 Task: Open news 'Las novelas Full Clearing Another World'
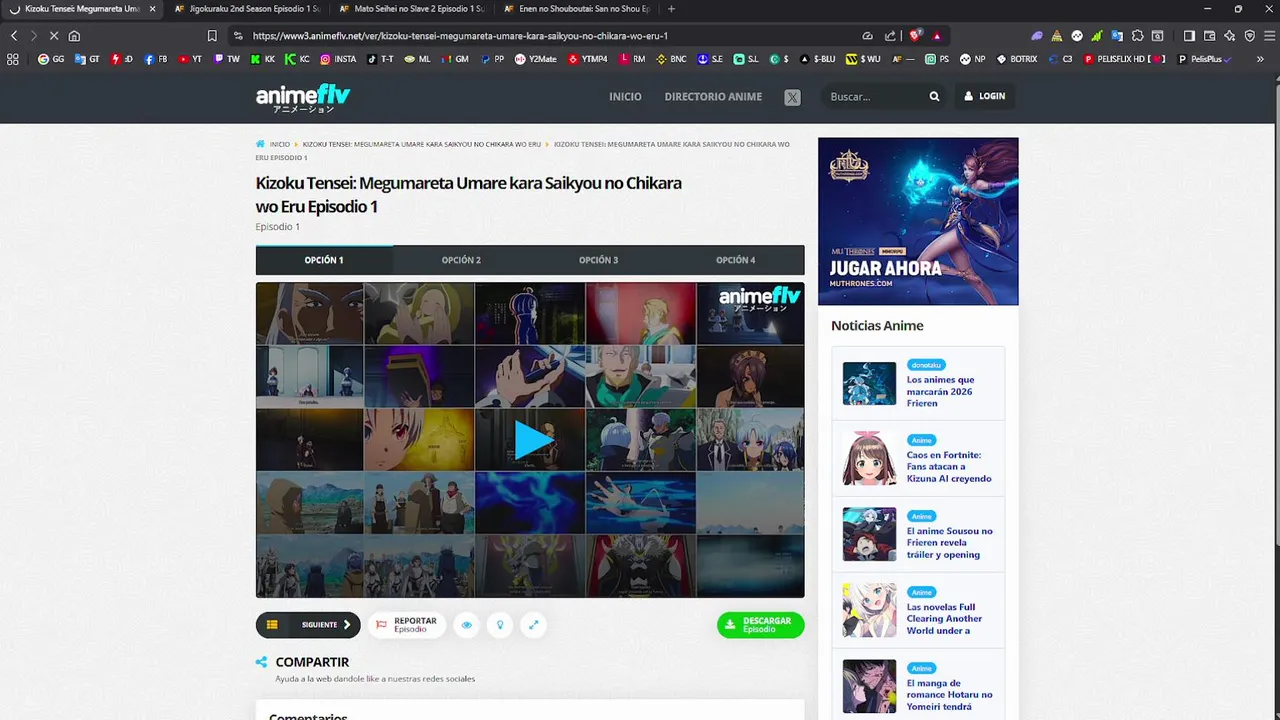click(x=944, y=619)
